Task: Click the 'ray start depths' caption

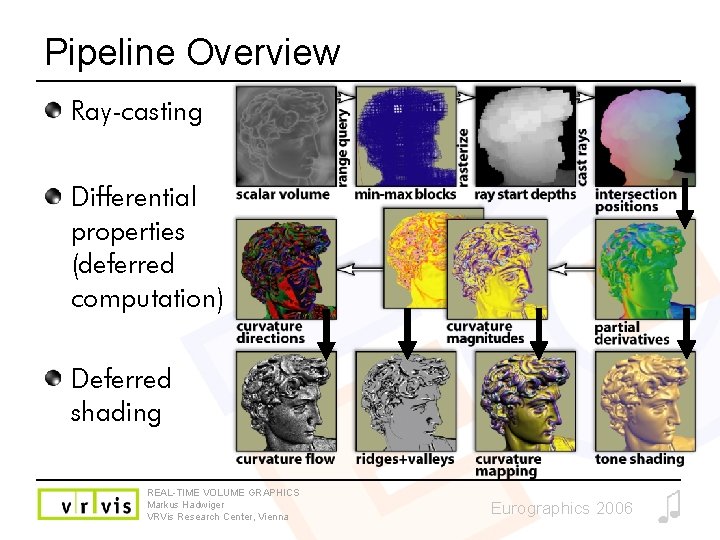Action: (x=525, y=195)
